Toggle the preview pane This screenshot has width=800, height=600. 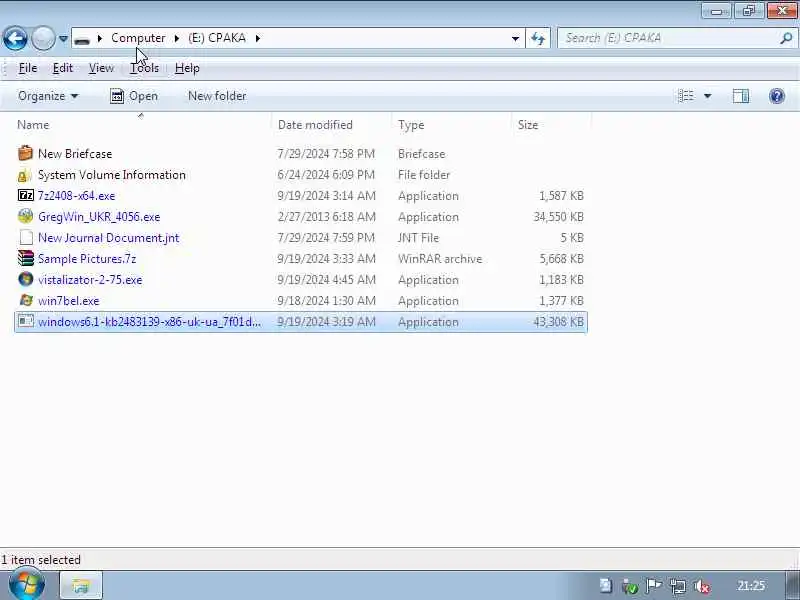click(x=741, y=96)
